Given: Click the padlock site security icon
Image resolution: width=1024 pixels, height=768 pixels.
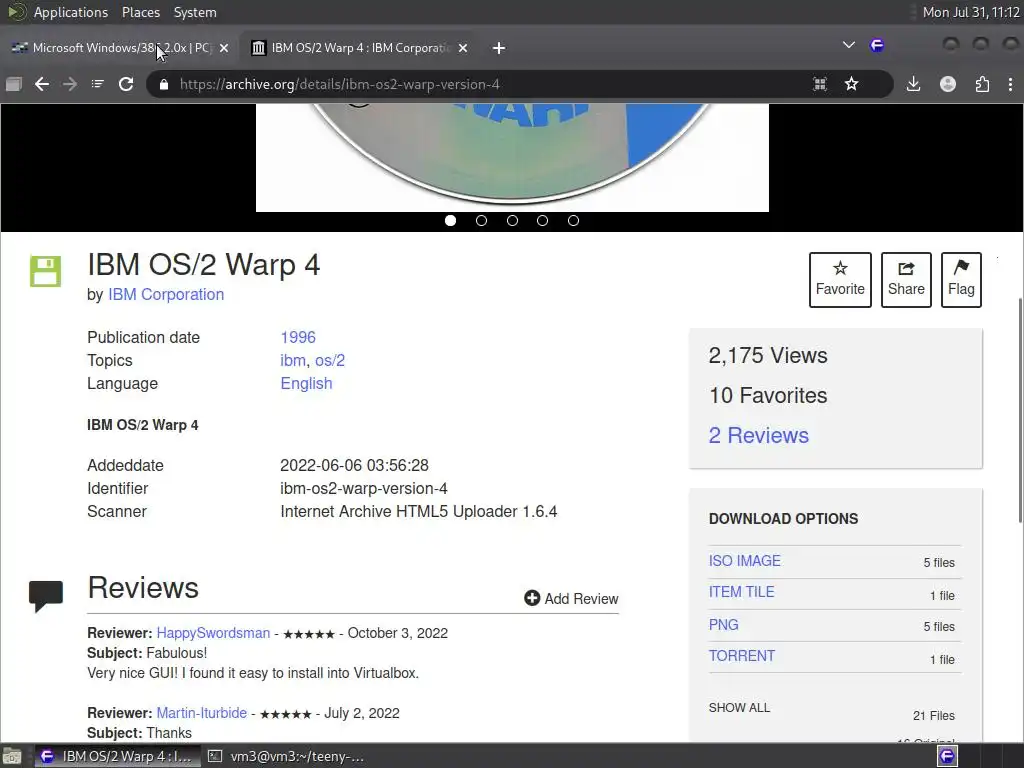Looking at the screenshot, I should [164, 84].
